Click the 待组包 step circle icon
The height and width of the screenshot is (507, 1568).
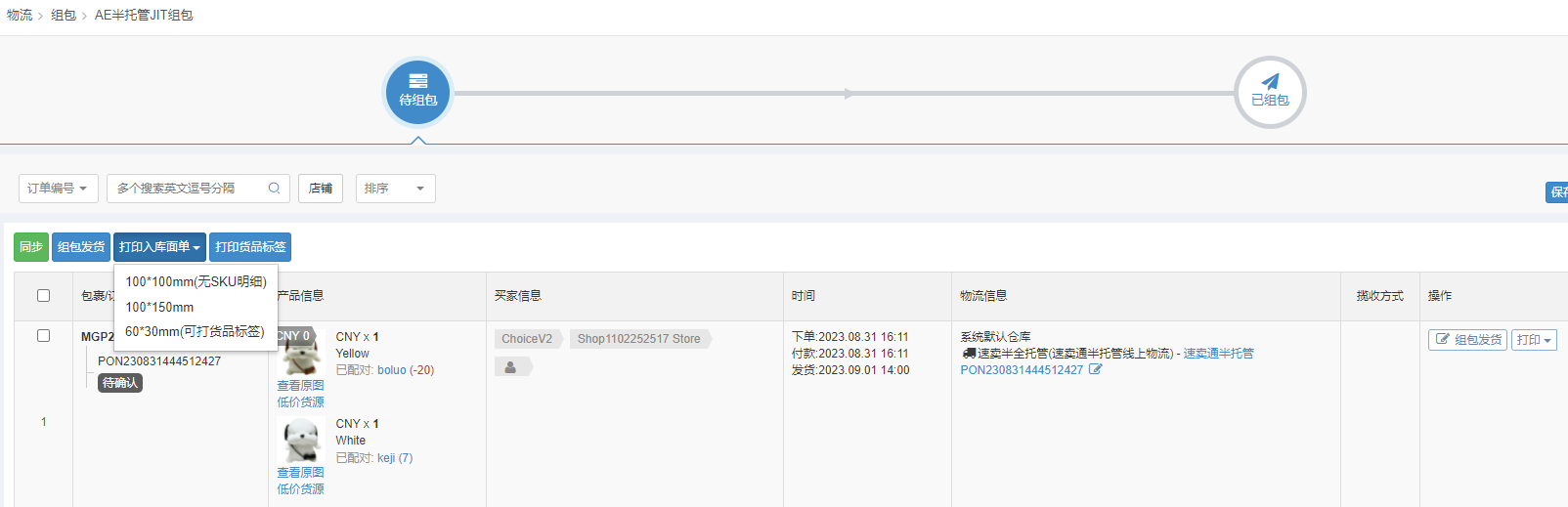click(418, 92)
